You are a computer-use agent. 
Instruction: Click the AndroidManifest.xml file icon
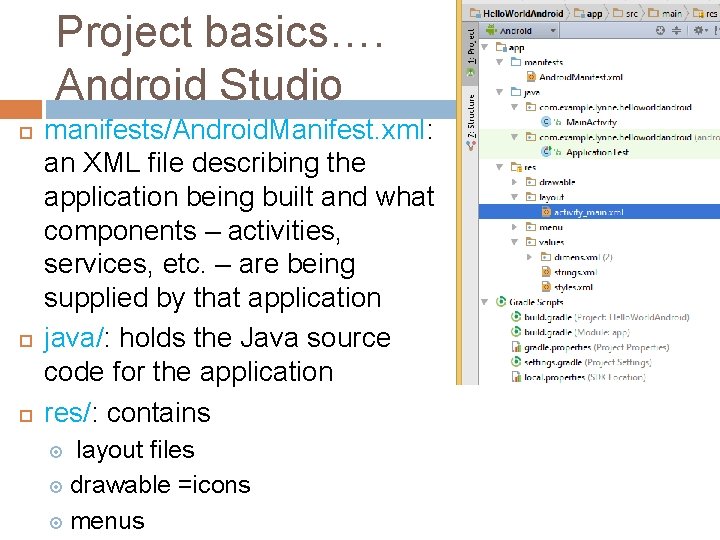point(531,77)
